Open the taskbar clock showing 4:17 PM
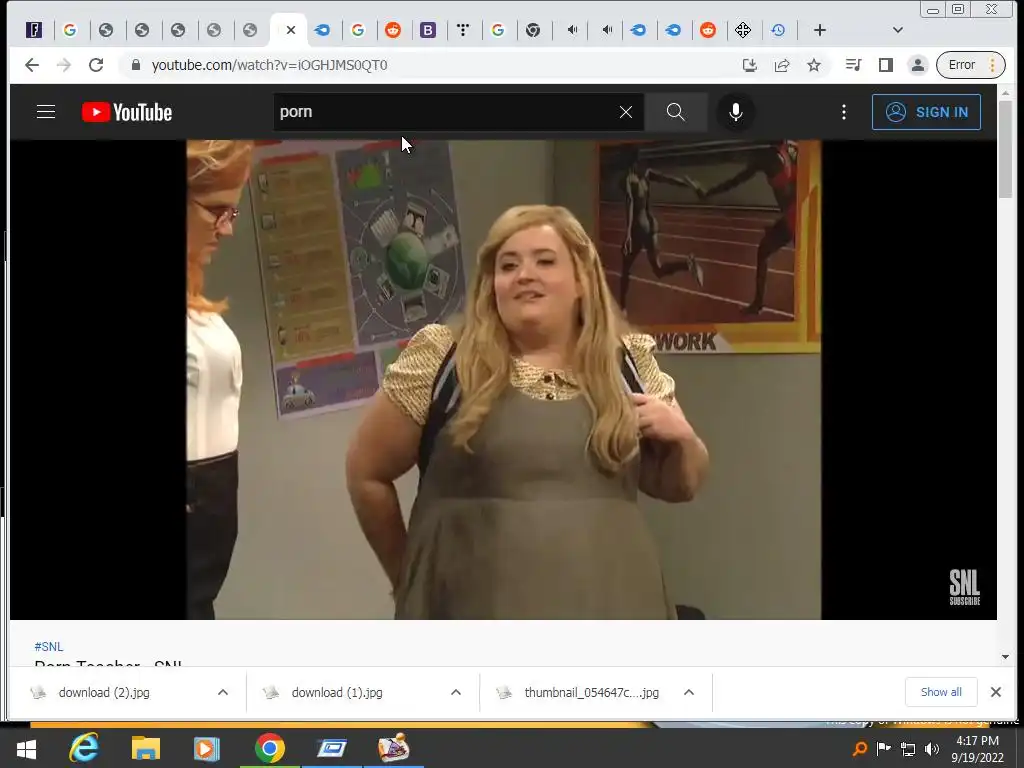Image resolution: width=1024 pixels, height=768 pixels. click(x=978, y=749)
